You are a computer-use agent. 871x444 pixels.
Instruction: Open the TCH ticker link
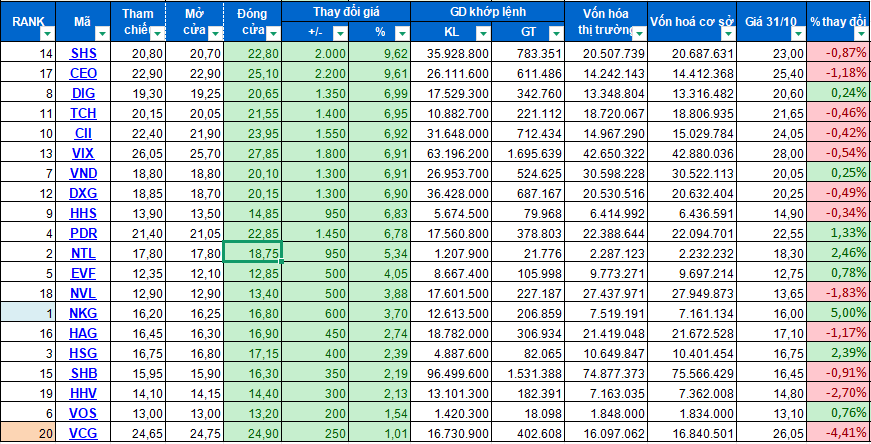(x=83, y=113)
